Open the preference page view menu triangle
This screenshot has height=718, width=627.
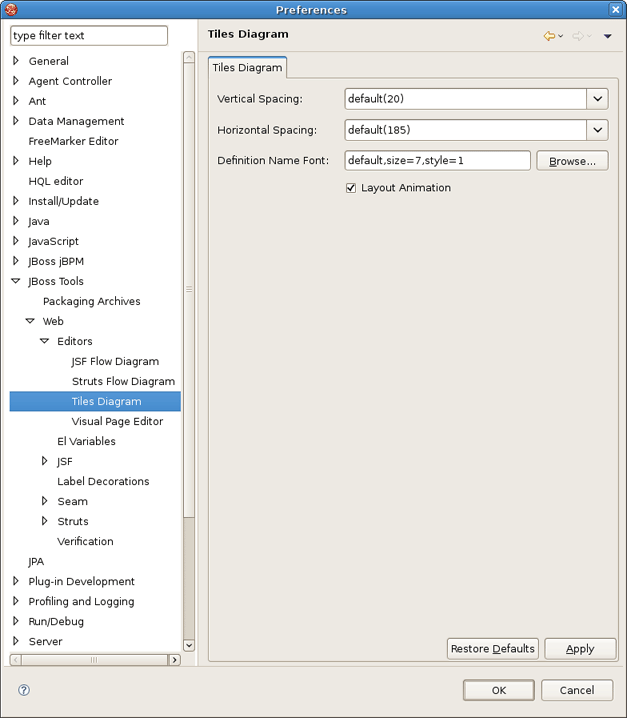coord(608,36)
